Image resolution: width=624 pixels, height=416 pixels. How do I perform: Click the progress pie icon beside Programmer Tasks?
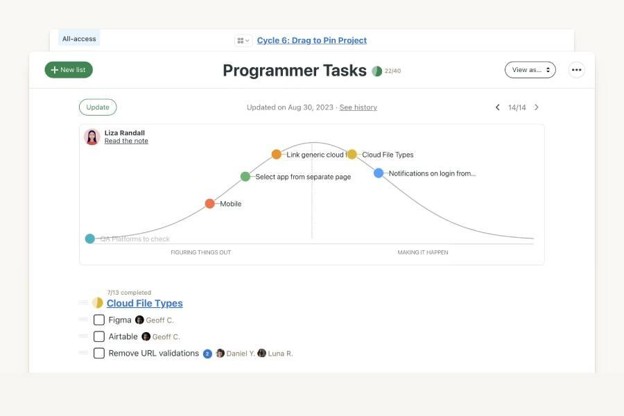tap(376, 71)
